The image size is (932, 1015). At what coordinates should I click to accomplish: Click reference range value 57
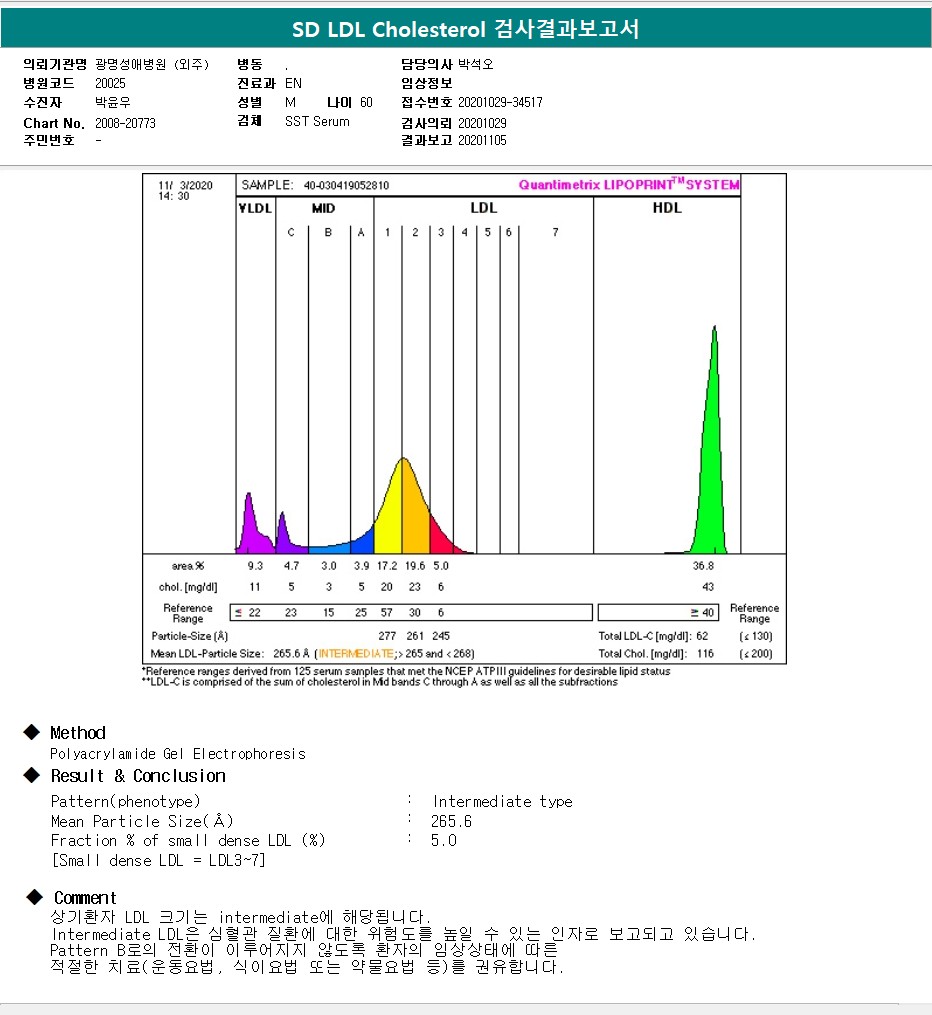(386, 612)
